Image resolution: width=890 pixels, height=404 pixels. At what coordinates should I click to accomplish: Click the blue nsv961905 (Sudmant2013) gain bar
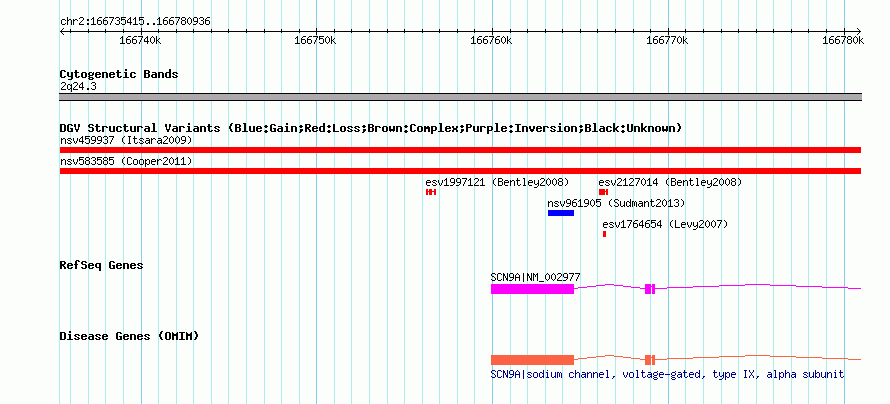tap(561, 213)
